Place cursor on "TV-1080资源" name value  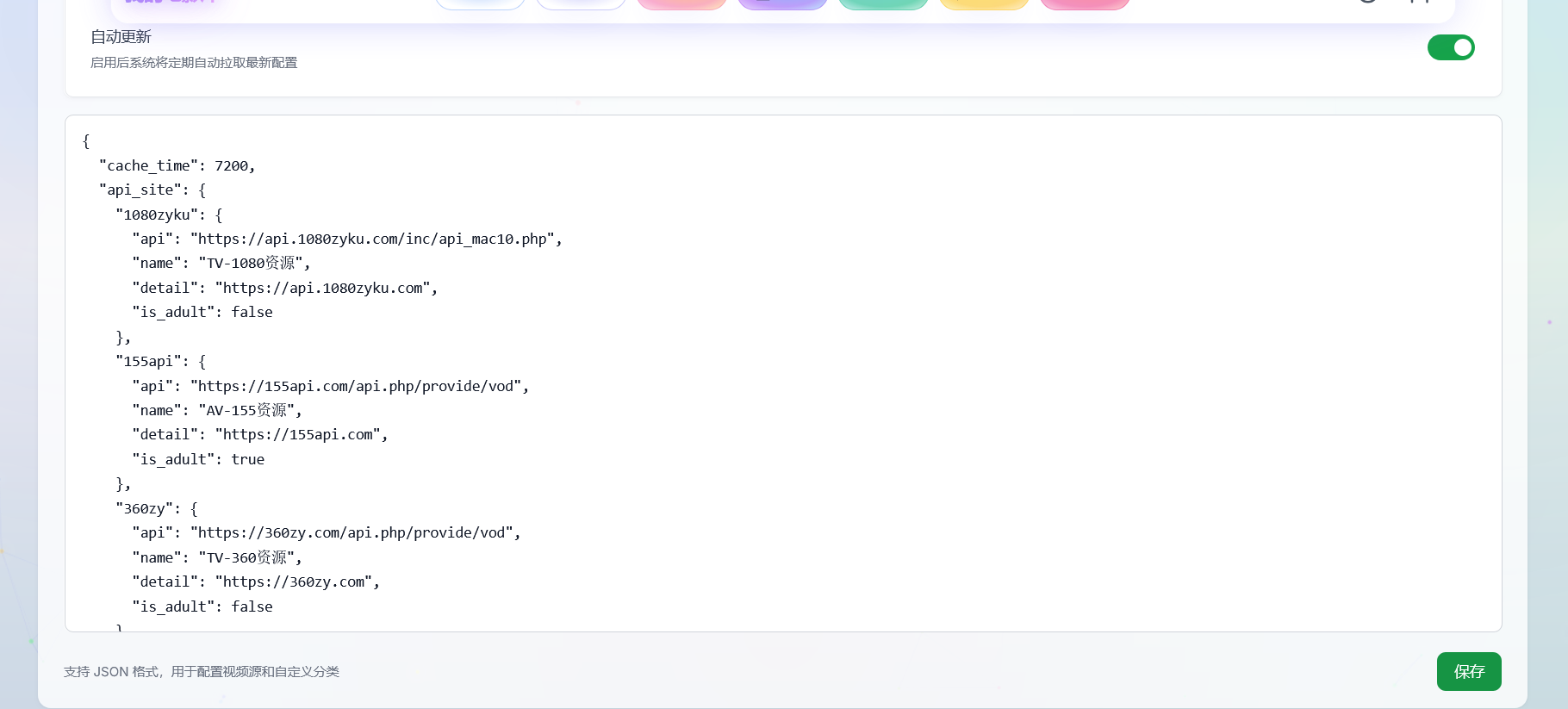[x=253, y=264]
